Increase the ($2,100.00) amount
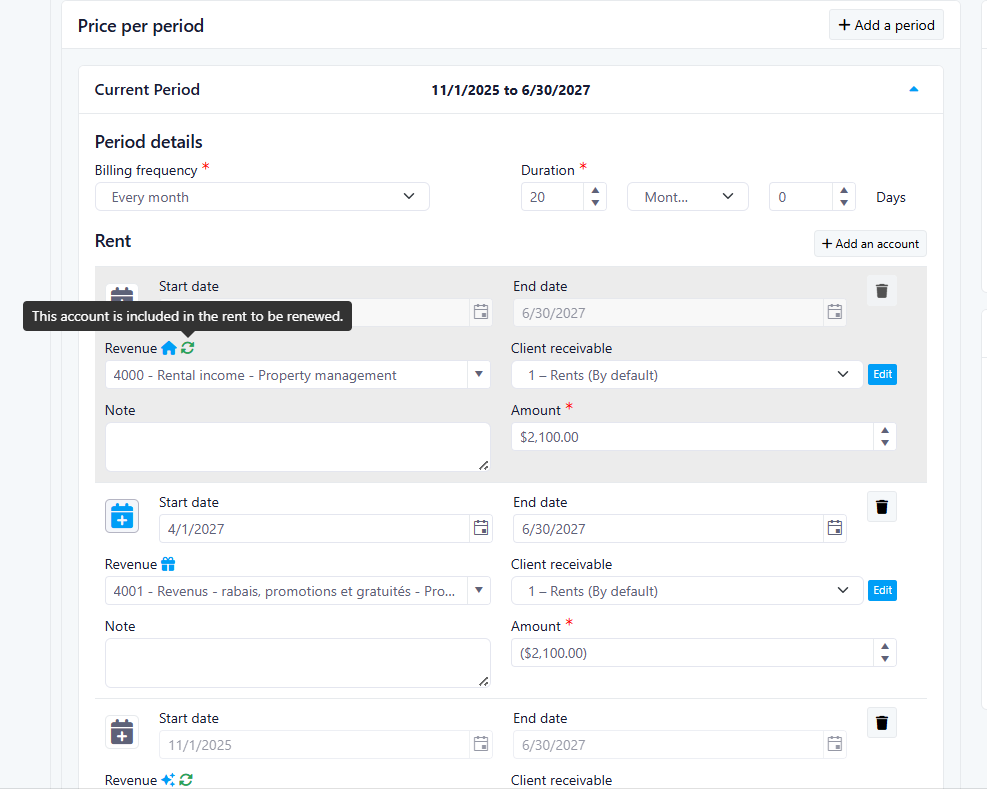Image resolution: width=987 pixels, height=792 pixels. coord(885,647)
